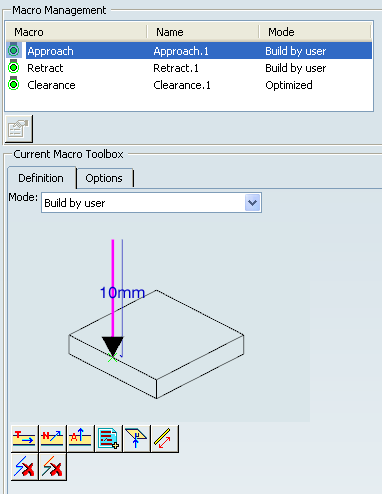Click the Build by user combo box

pos(151,203)
